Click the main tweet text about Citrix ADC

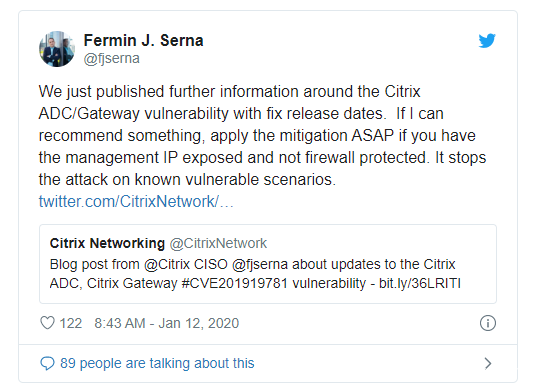tap(262, 136)
